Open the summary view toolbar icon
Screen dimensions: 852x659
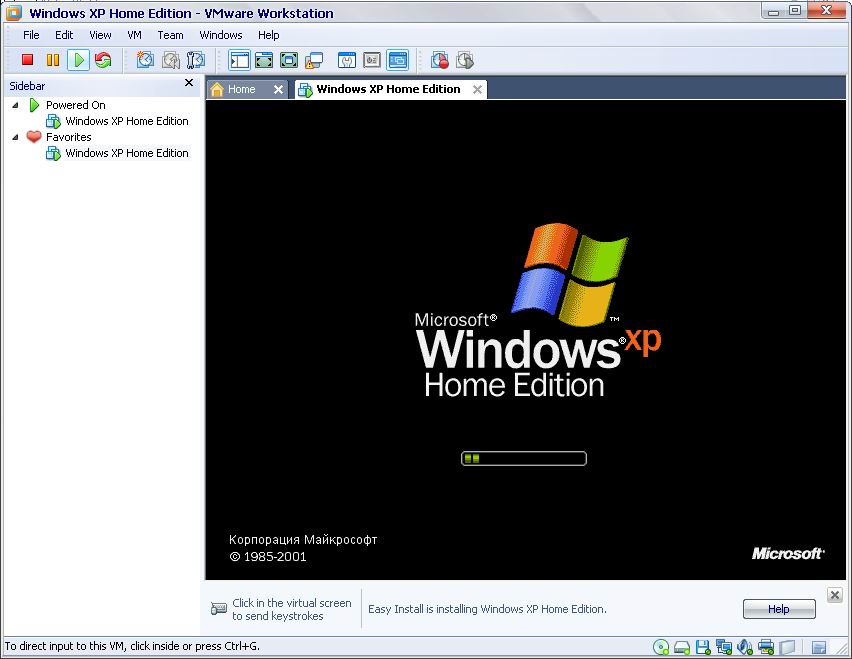(347, 60)
